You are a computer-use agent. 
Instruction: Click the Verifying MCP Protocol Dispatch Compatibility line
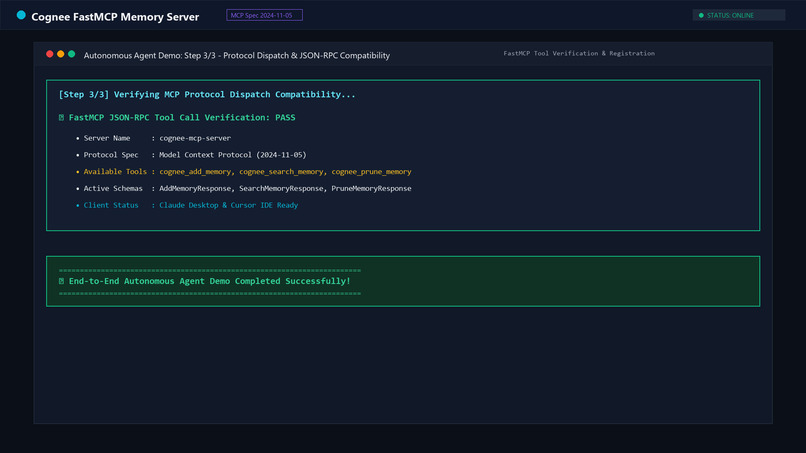[207, 95]
